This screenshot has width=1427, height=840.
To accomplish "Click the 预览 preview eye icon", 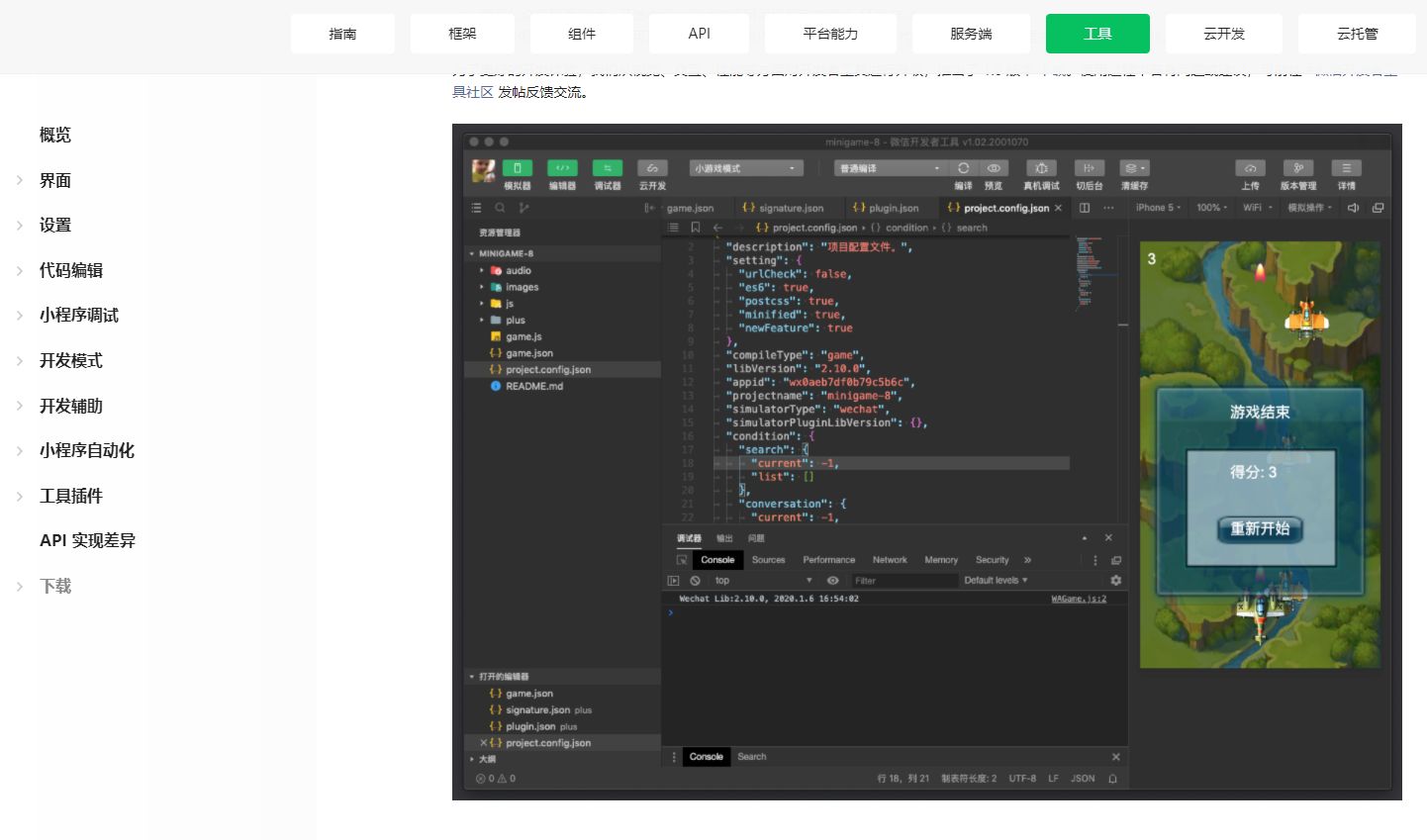I will pos(994,168).
